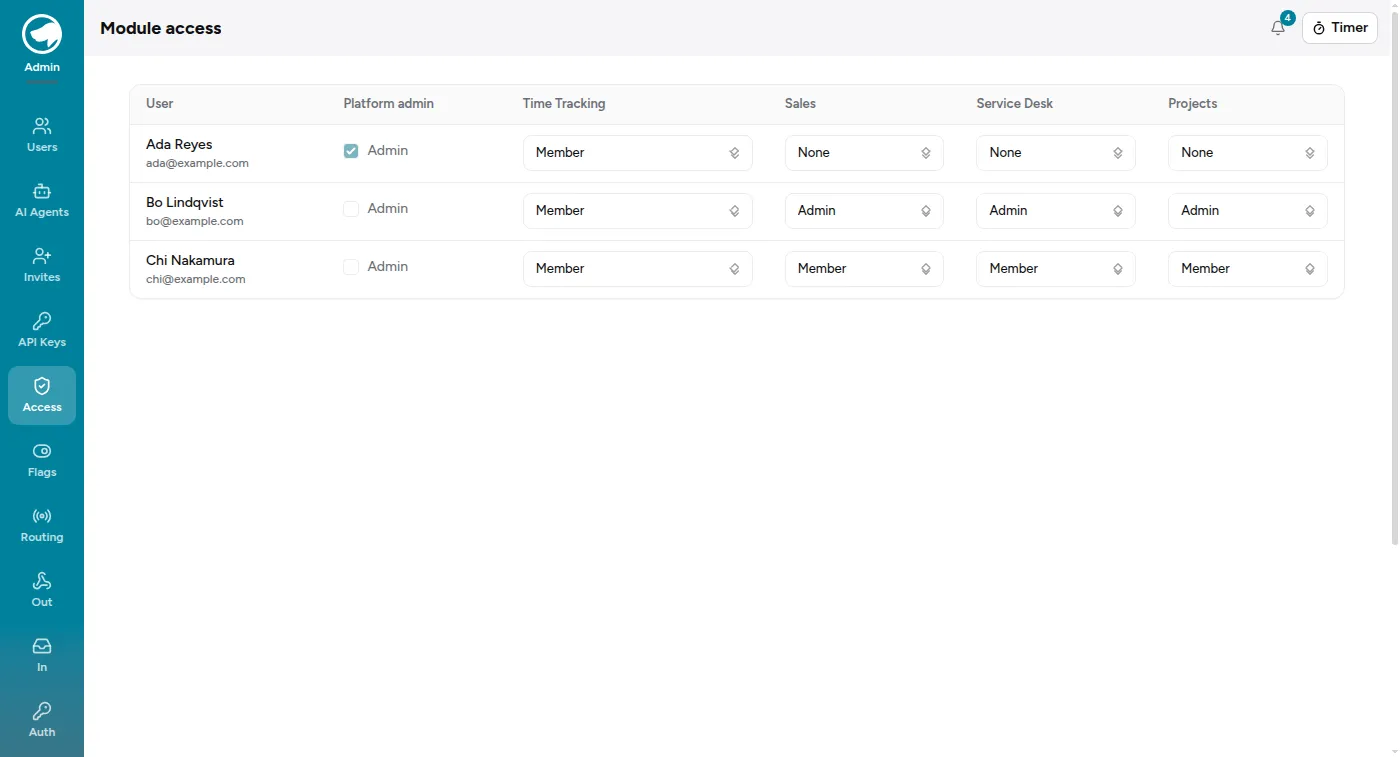The height and width of the screenshot is (757, 1400).
Task: Click the Timer button
Action: pyautogui.click(x=1340, y=28)
